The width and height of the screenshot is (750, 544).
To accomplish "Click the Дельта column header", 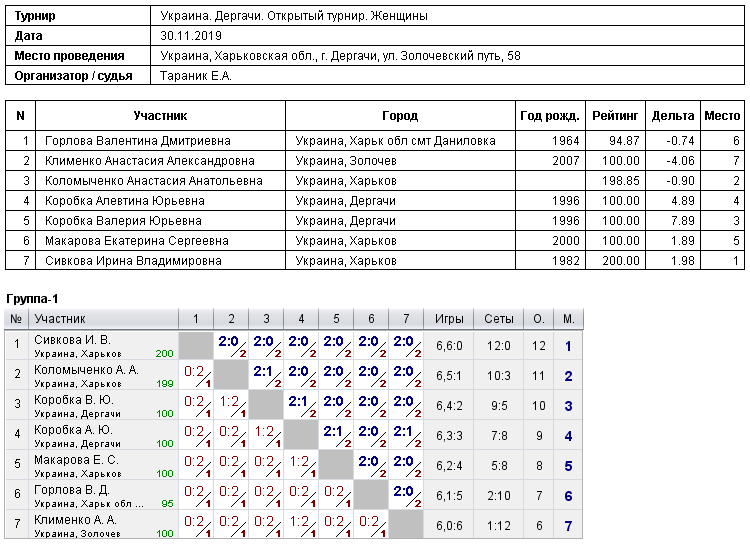I will point(673,115).
